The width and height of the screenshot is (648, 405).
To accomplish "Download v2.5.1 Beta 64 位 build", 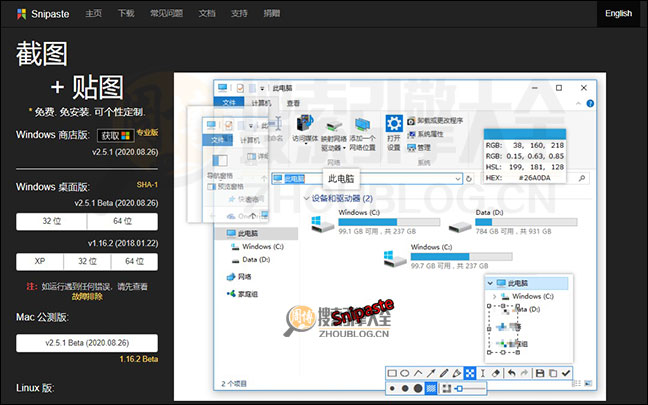I will tap(122, 222).
